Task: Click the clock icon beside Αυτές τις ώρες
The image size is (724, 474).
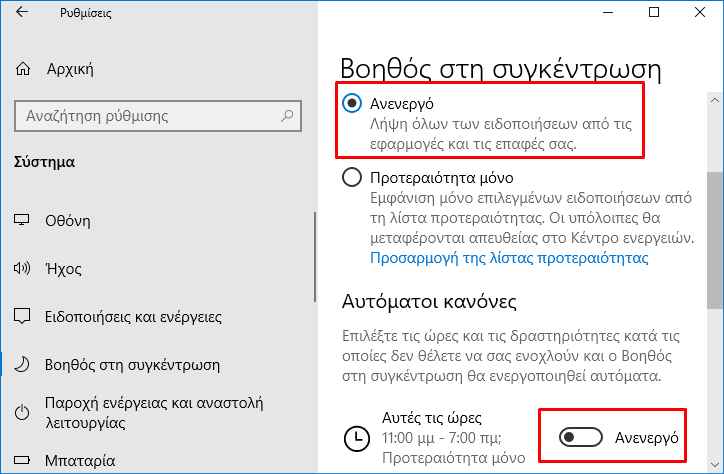Action: tap(354, 438)
